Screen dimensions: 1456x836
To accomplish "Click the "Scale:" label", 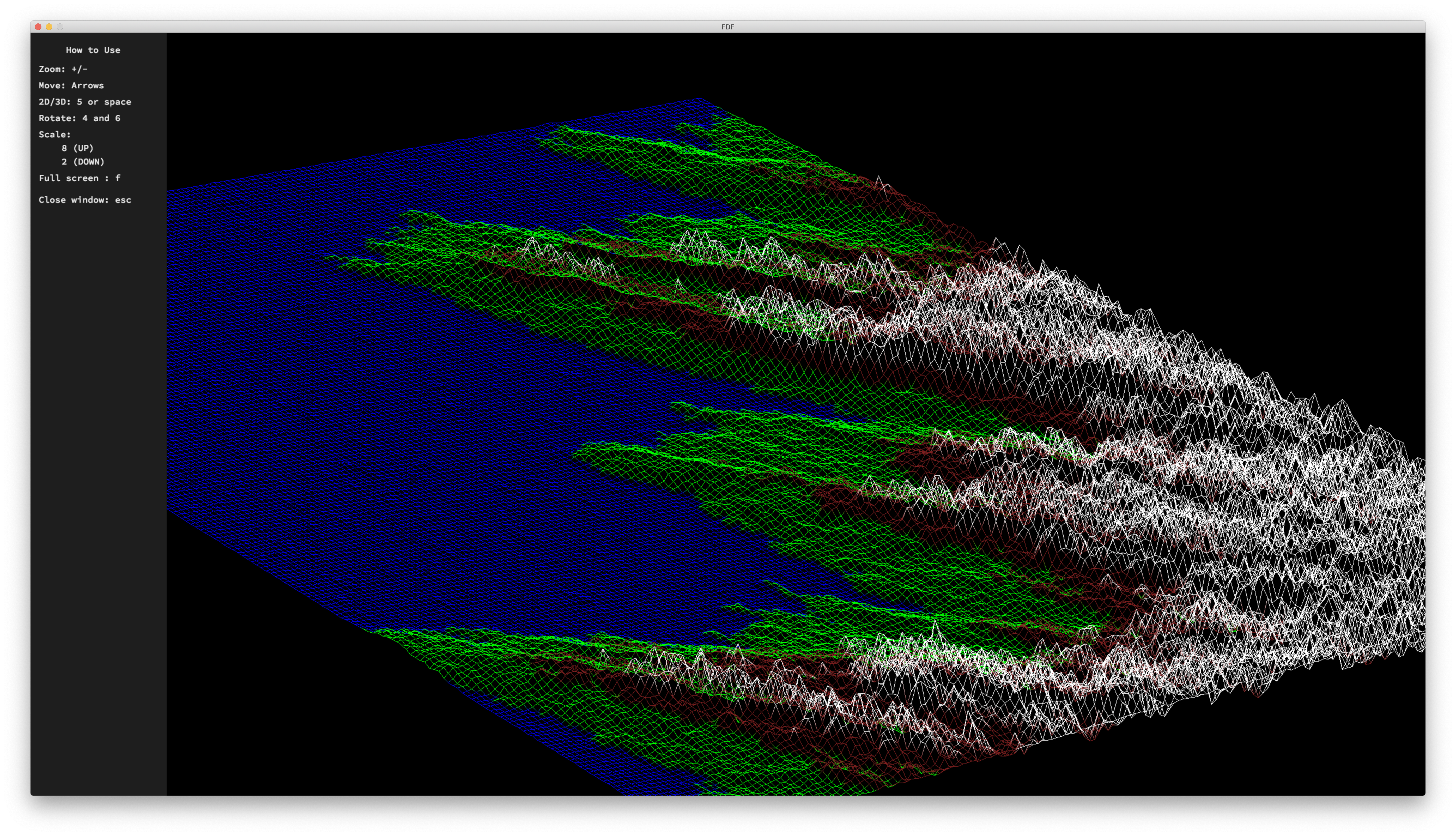I will coord(54,134).
